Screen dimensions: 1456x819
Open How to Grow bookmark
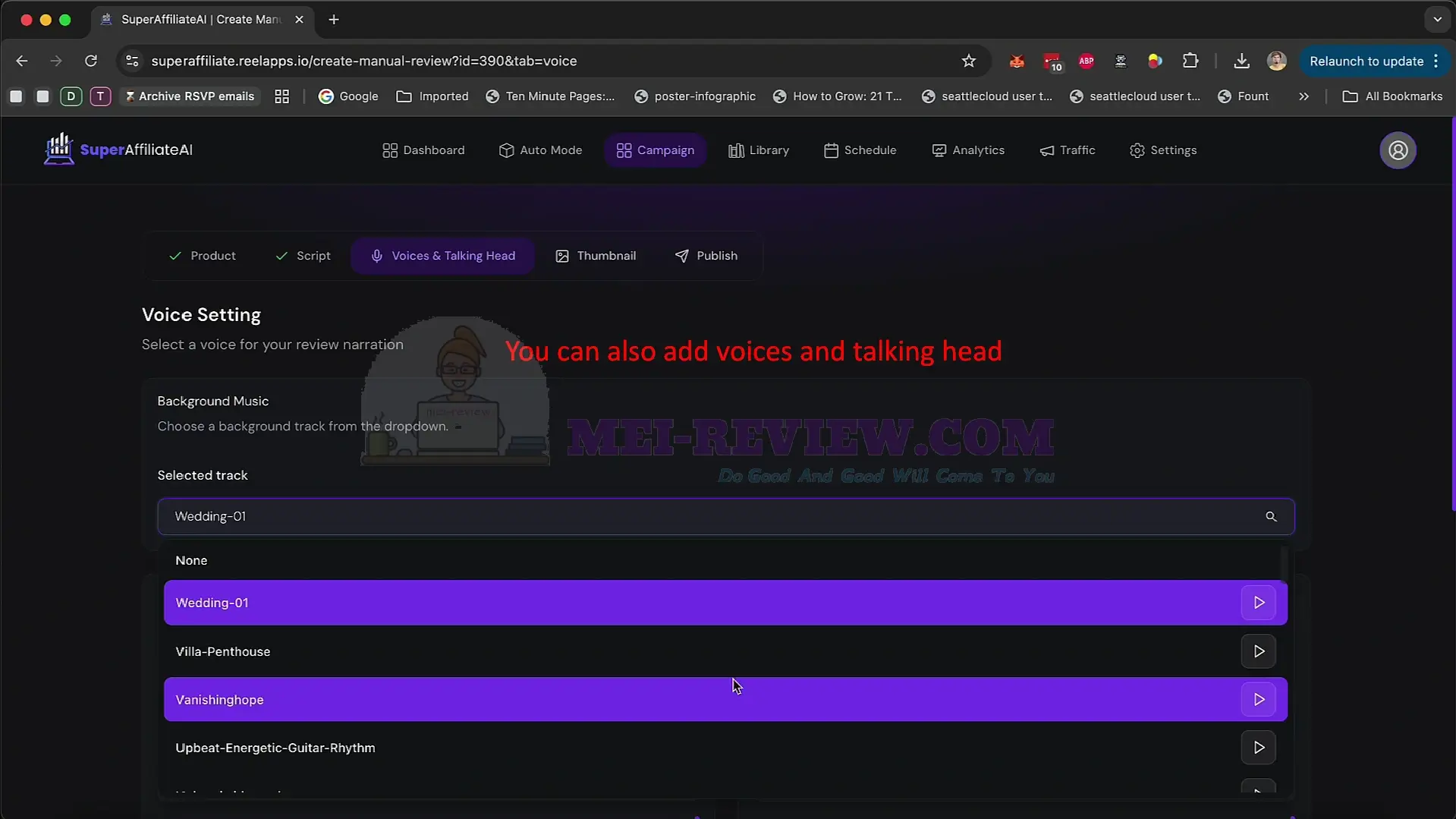(x=838, y=96)
